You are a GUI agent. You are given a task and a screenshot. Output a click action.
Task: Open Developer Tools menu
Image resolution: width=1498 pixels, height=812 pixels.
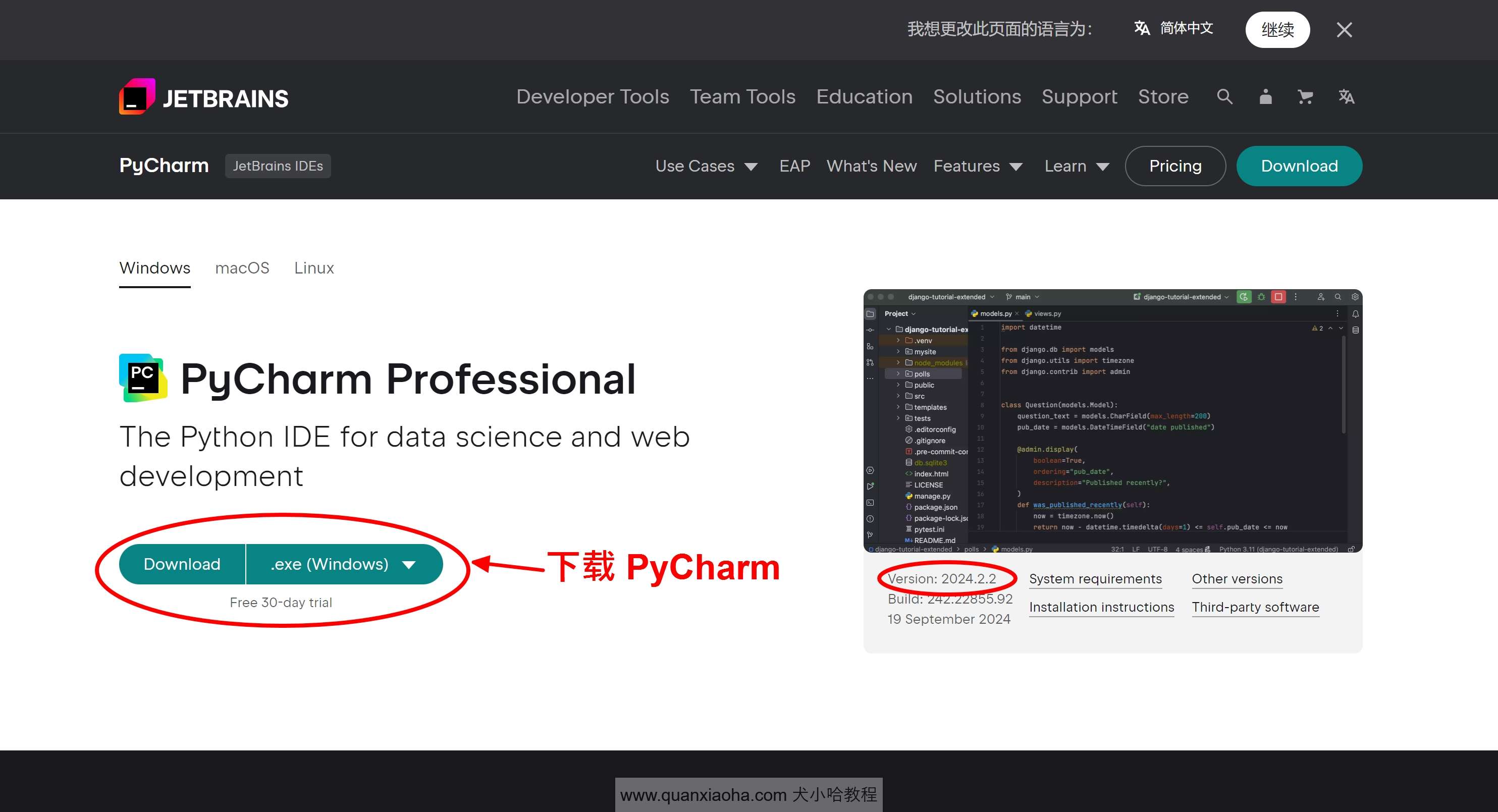click(593, 96)
